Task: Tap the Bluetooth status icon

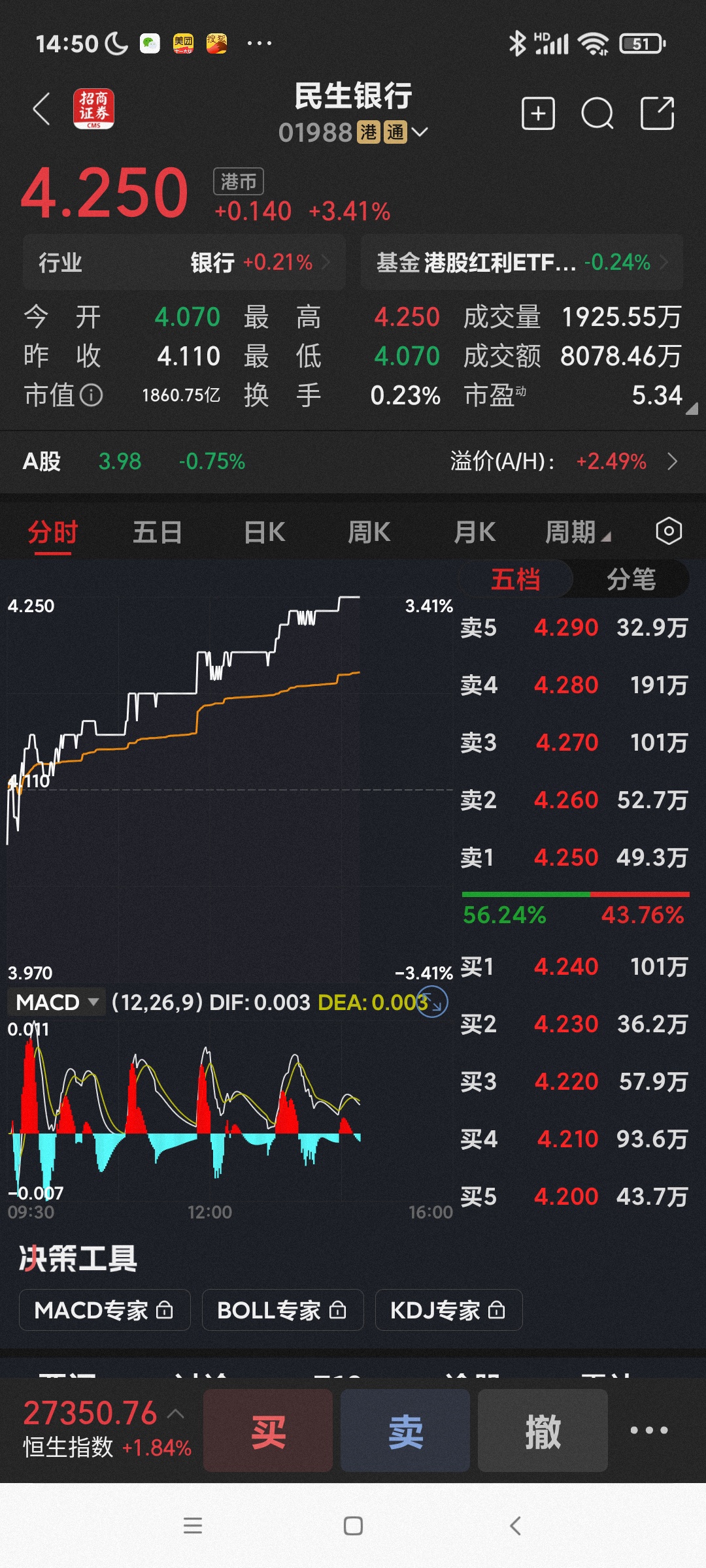Action: [x=517, y=44]
